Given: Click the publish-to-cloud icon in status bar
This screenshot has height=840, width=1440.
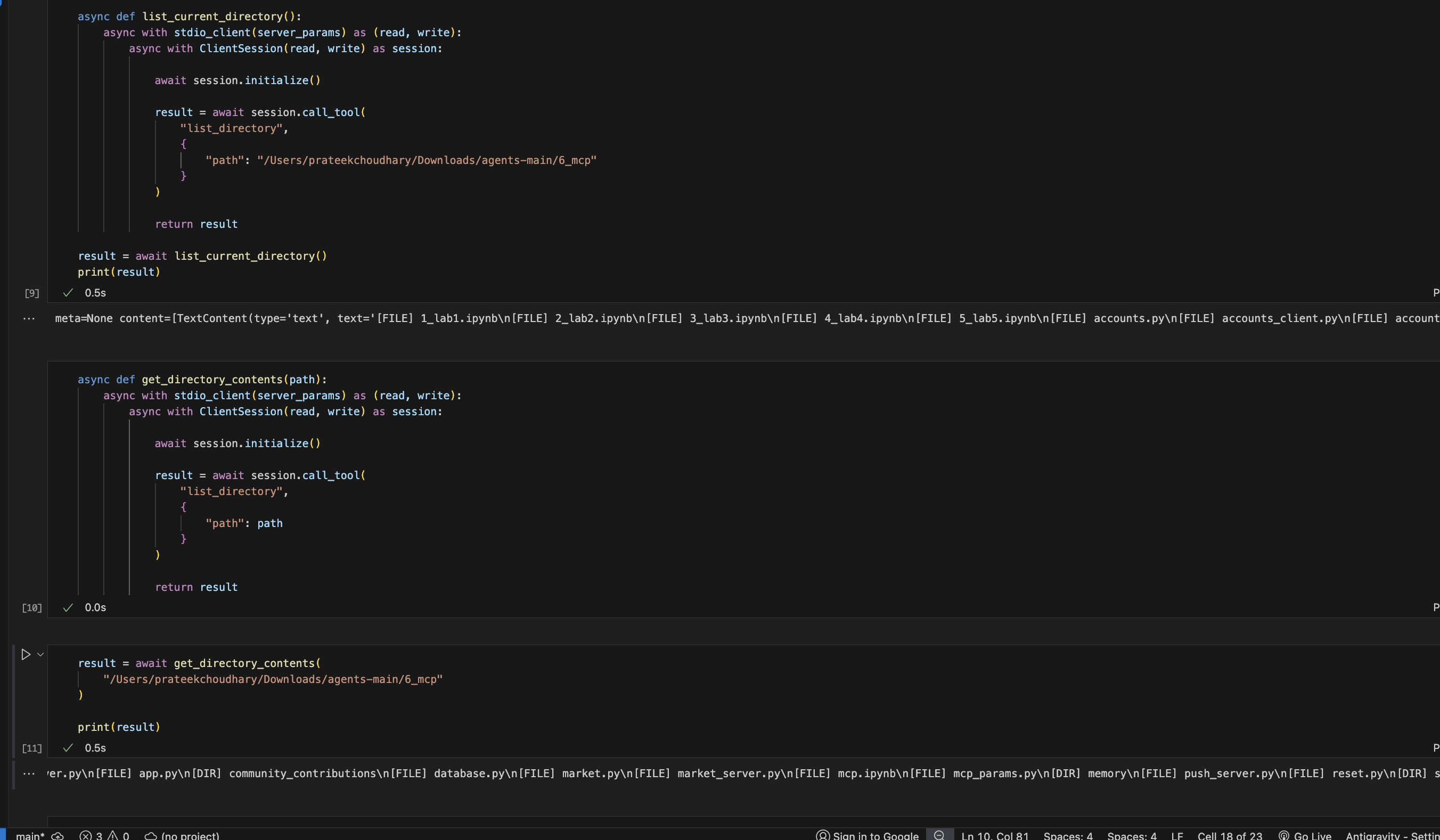Looking at the screenshot, I should [x=58, y=835].
